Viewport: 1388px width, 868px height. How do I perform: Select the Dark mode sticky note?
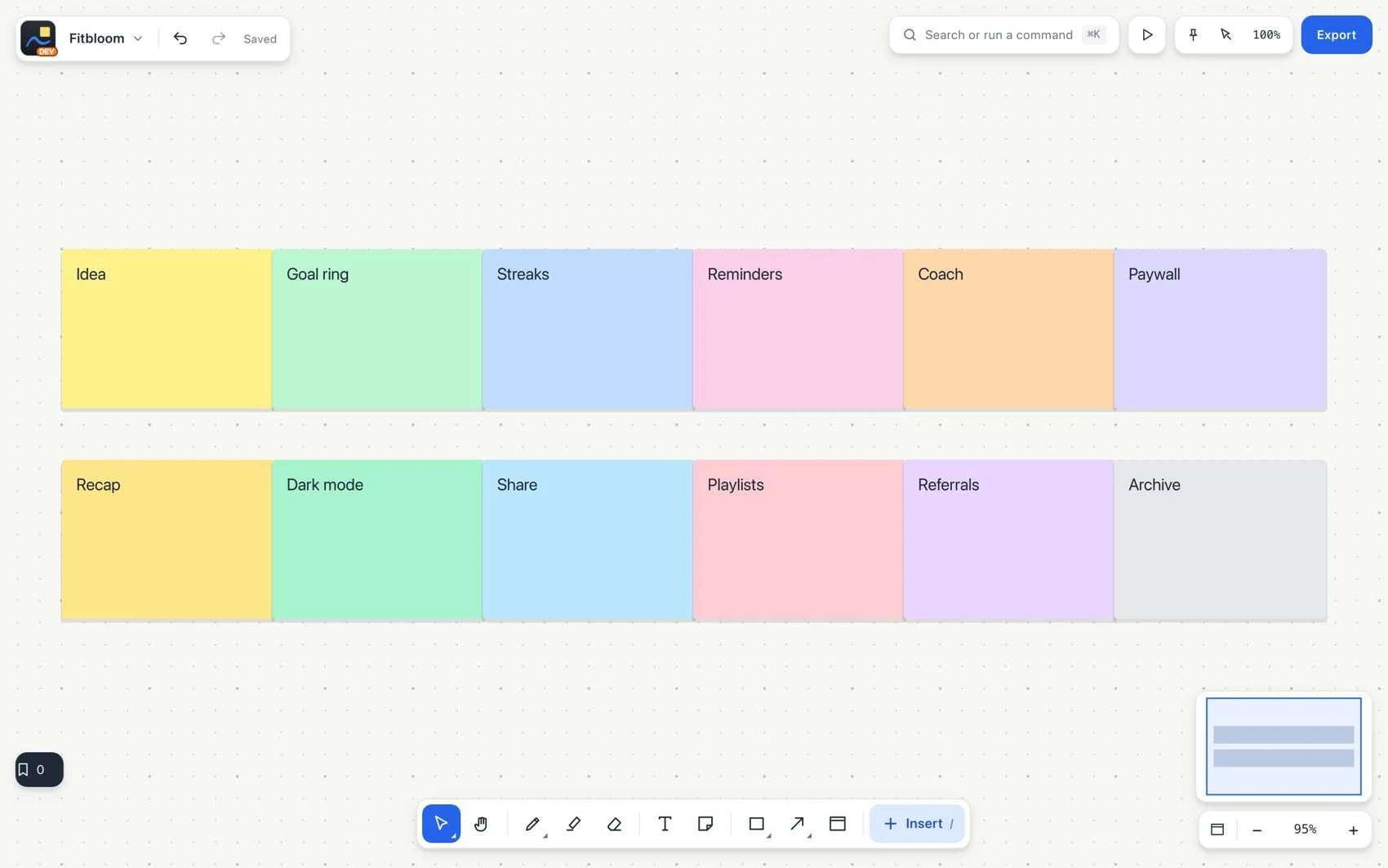coord(377,540)
